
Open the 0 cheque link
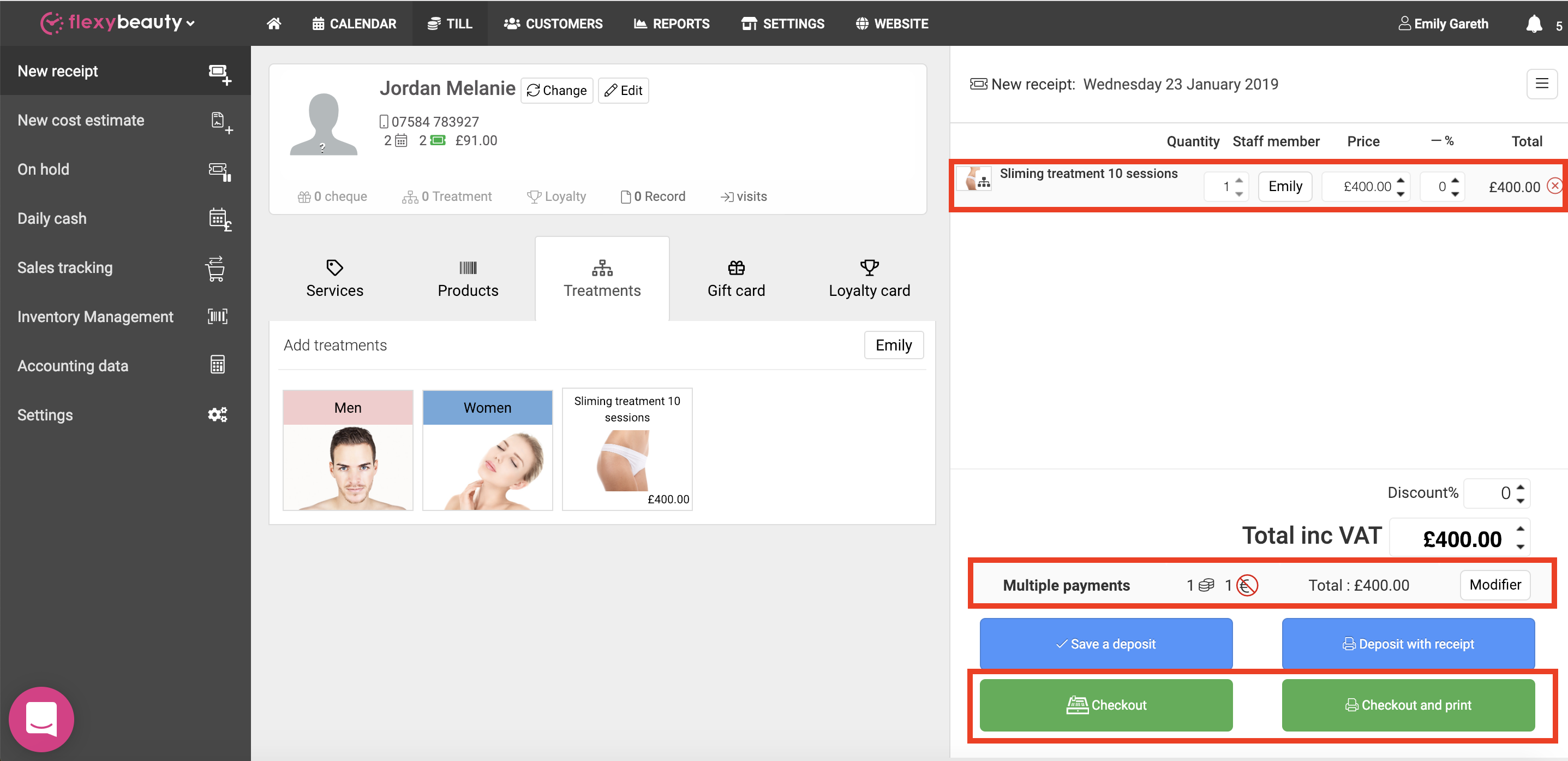point(332,196)
